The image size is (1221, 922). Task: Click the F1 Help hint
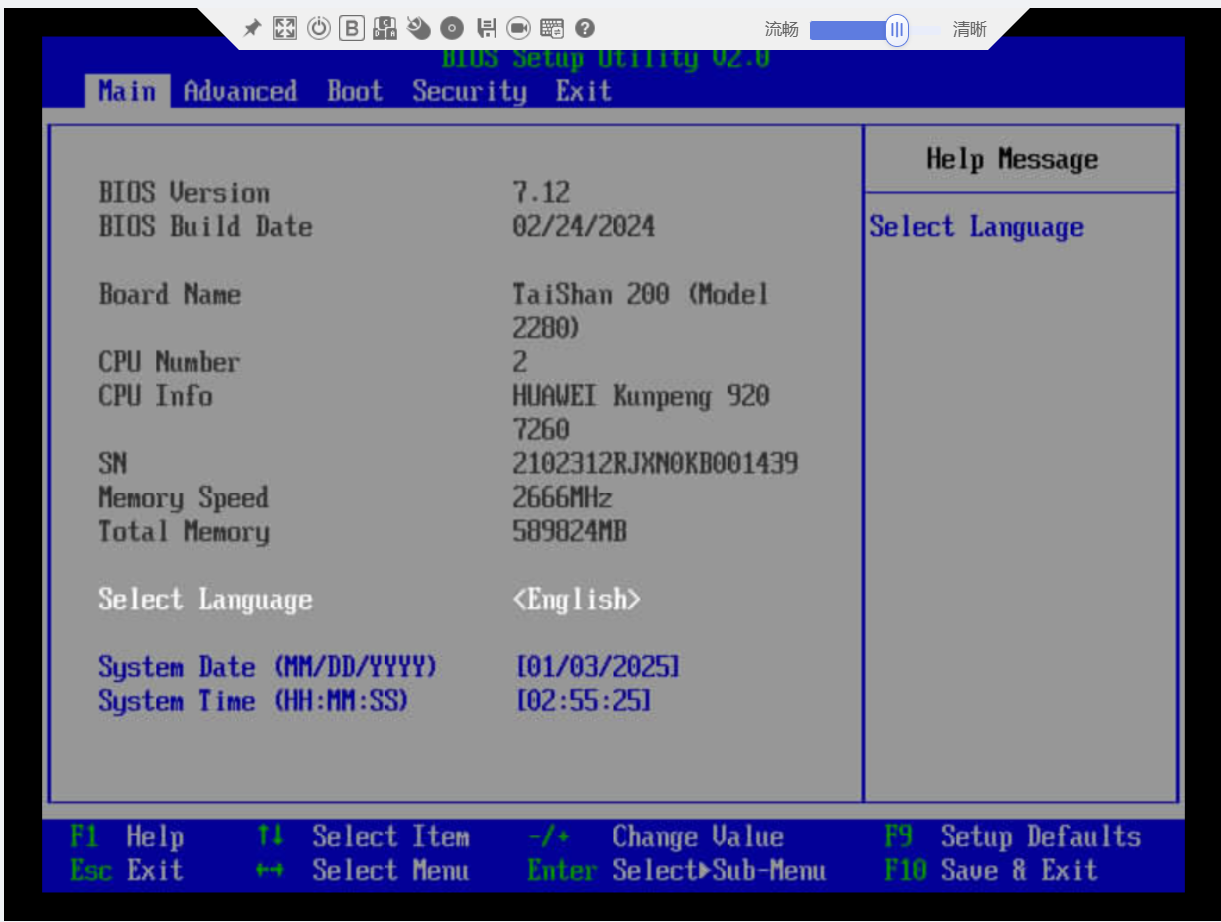point(127,837)
